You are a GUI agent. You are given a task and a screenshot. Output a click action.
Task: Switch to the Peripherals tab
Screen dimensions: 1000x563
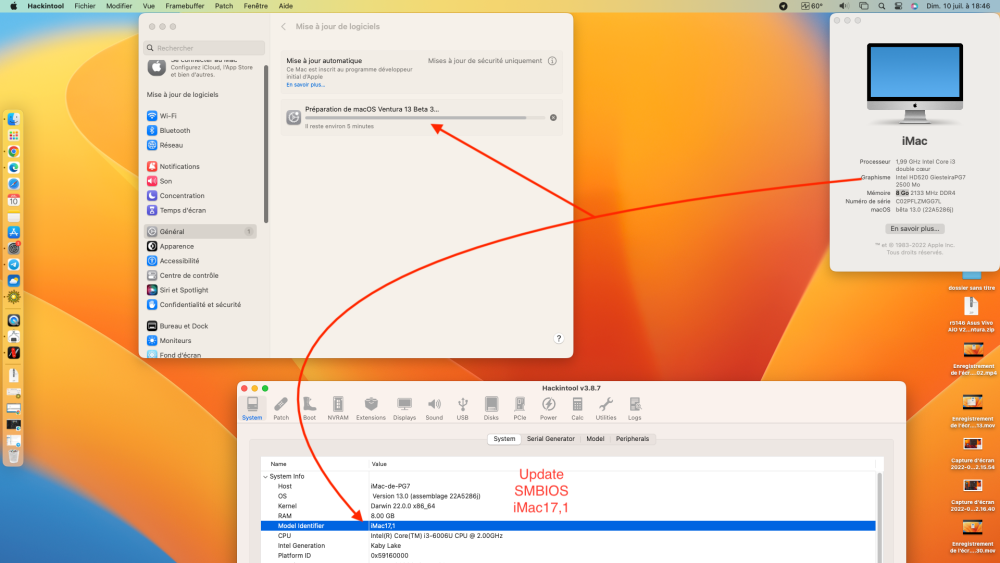point(632,439)
